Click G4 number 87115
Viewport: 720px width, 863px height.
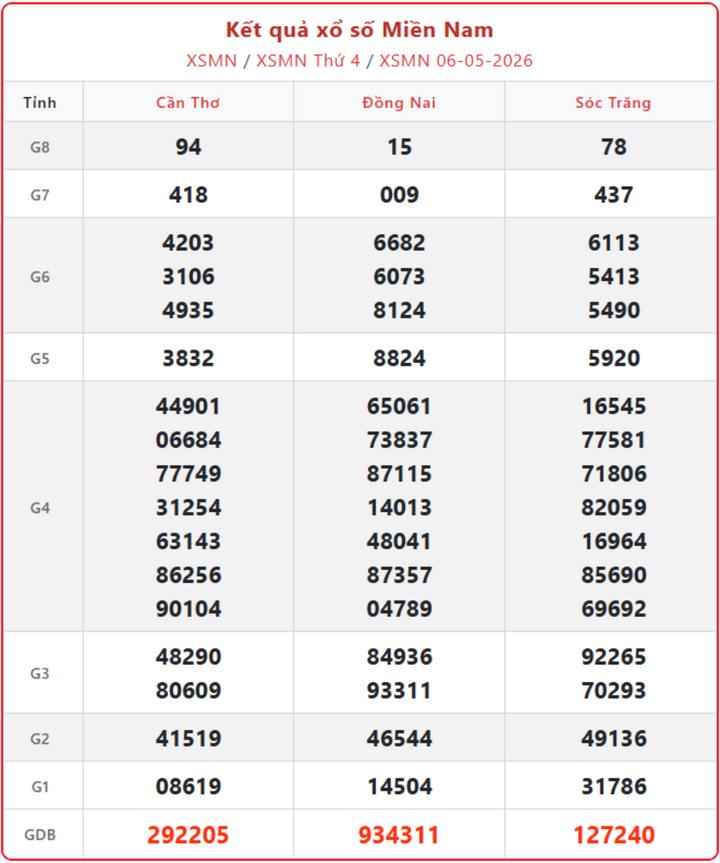(x=399, y=474)
